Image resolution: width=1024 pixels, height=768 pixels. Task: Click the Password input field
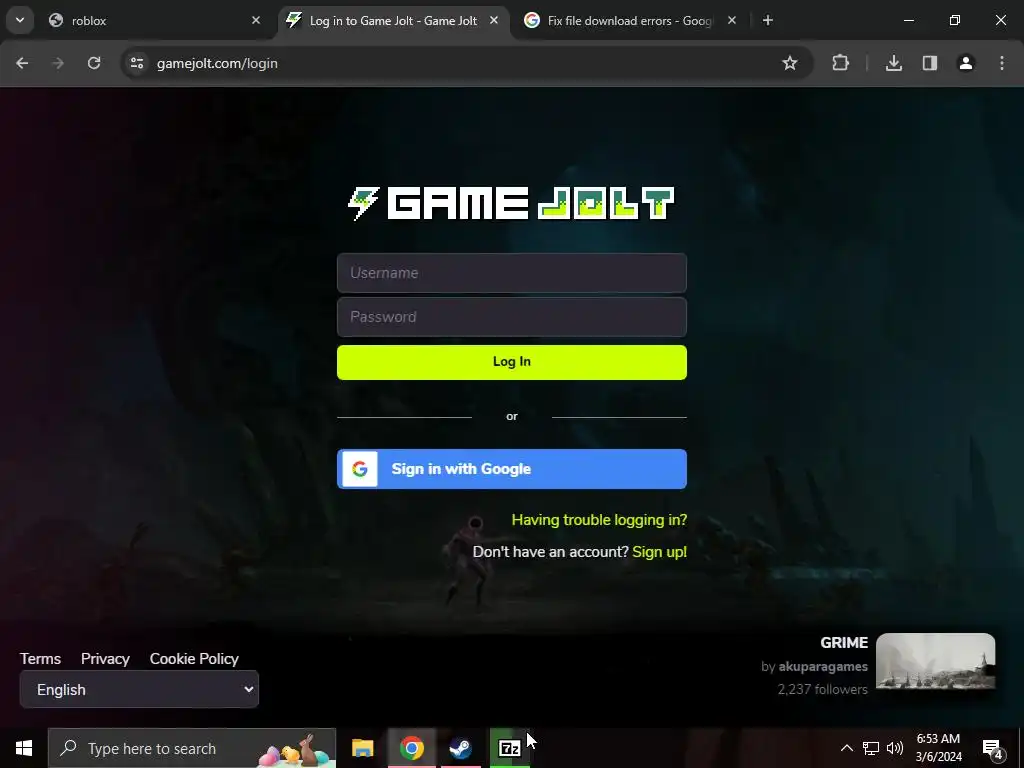[511, 317]
